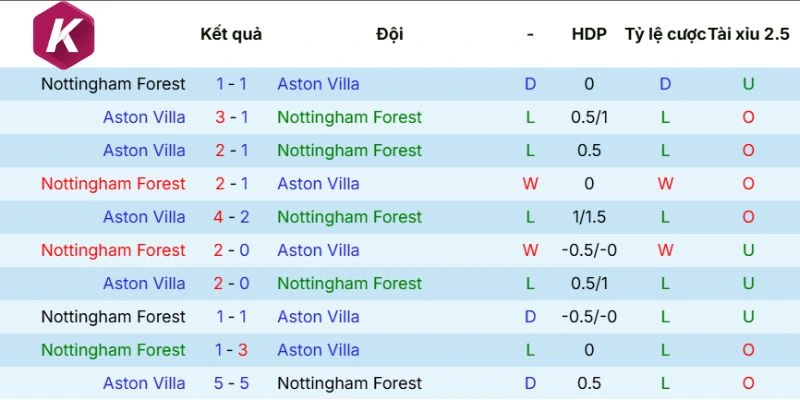Open the 1 - 3 match score

232,350
